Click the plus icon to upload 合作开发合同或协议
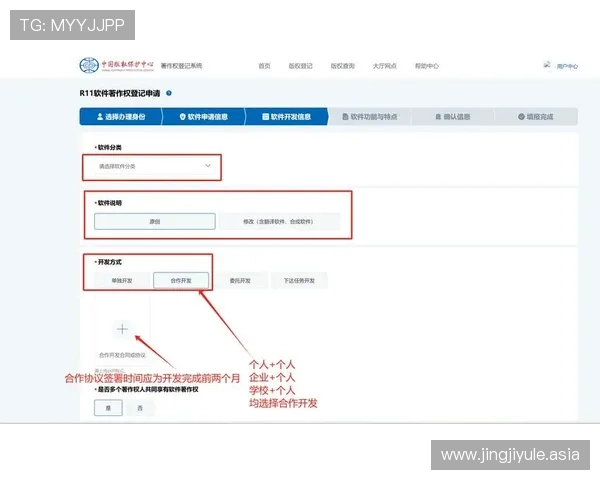The image size is (600, 480). pos(122,329)
